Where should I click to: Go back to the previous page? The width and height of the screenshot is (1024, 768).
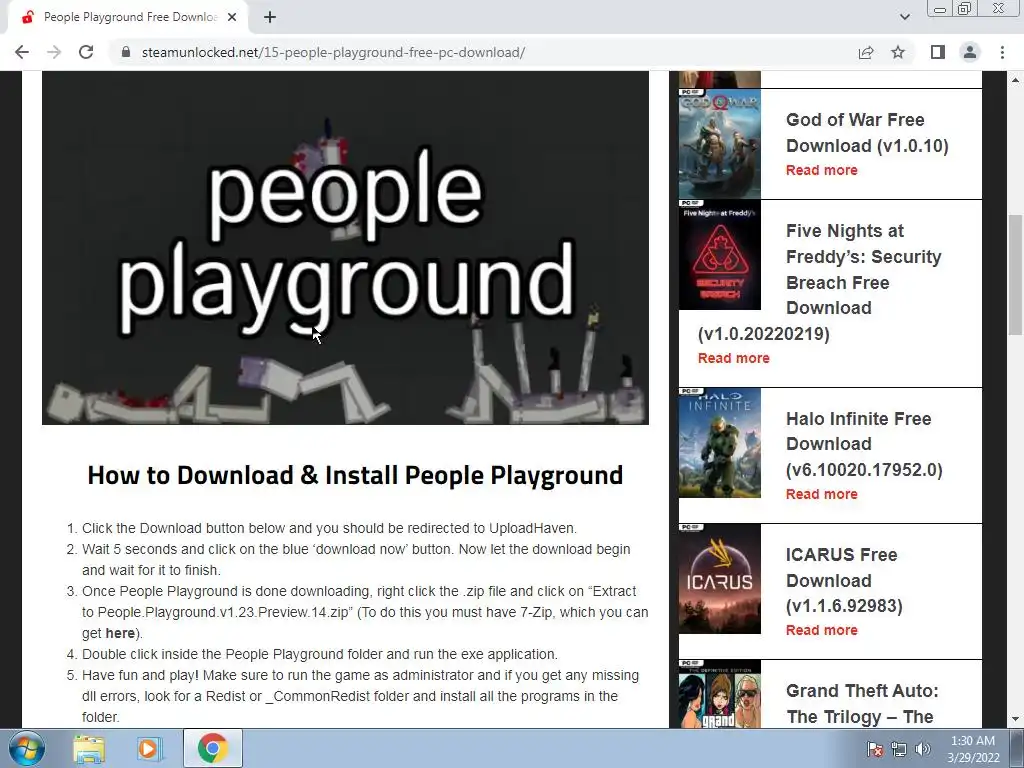tap(22, 52)
